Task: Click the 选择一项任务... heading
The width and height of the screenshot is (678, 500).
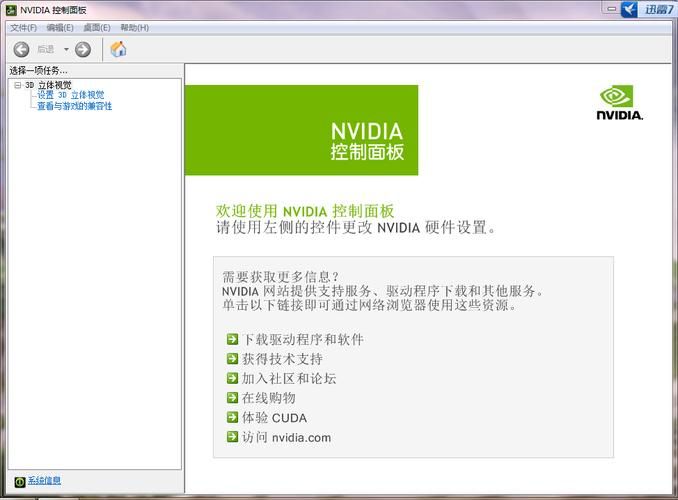Action: pyautogui.click(x=38, y=71)
